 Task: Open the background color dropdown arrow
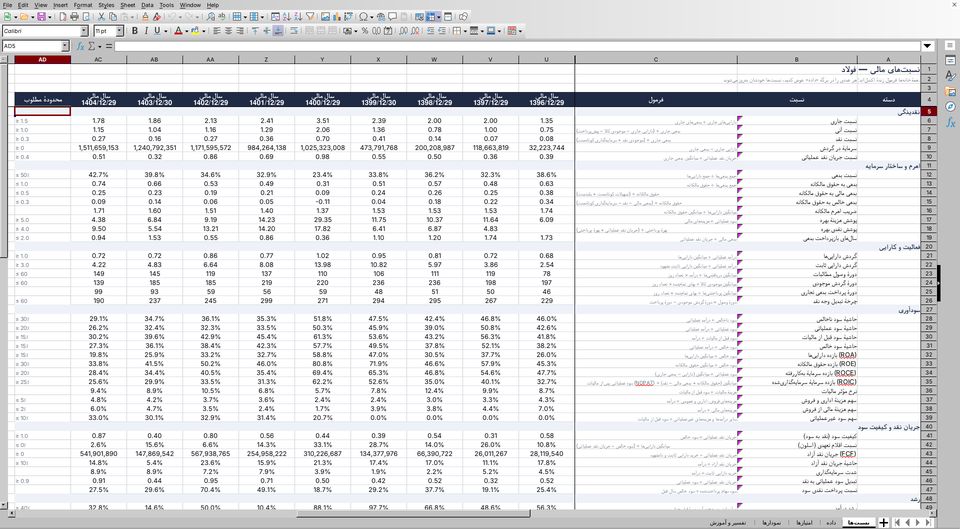pos(204,31)
